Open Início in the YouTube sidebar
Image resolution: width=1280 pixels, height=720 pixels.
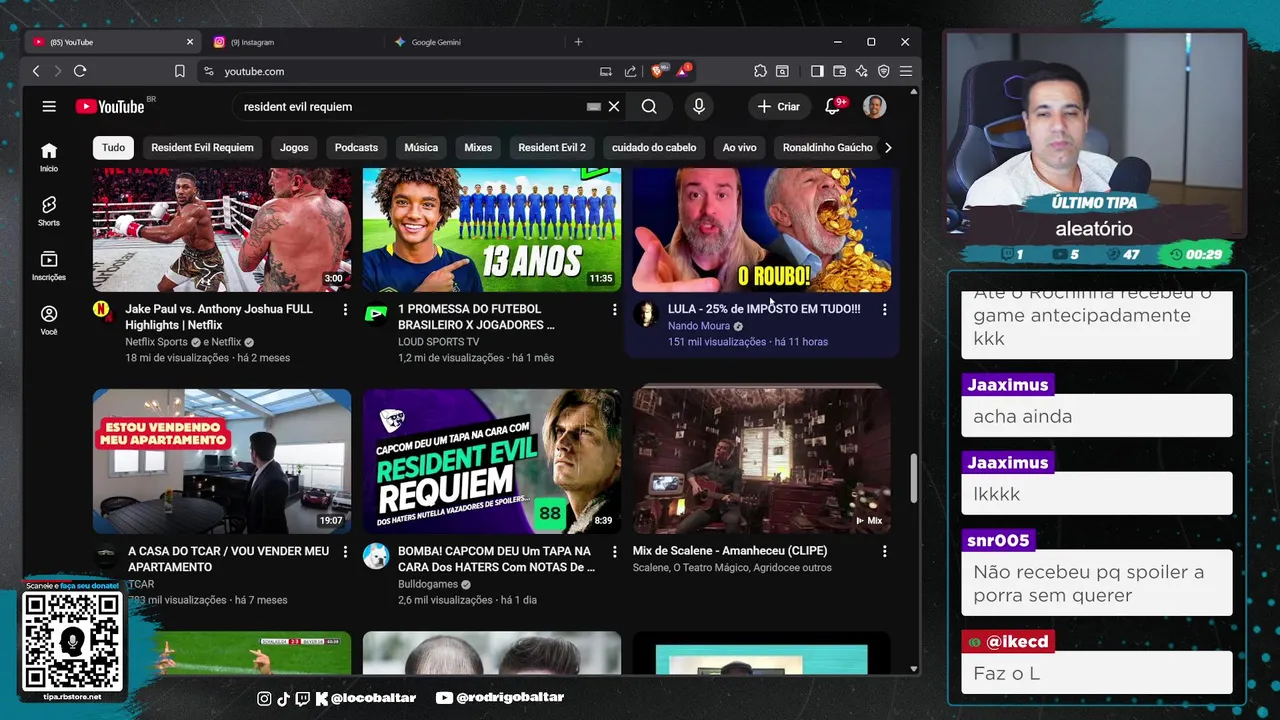[49, 157]
